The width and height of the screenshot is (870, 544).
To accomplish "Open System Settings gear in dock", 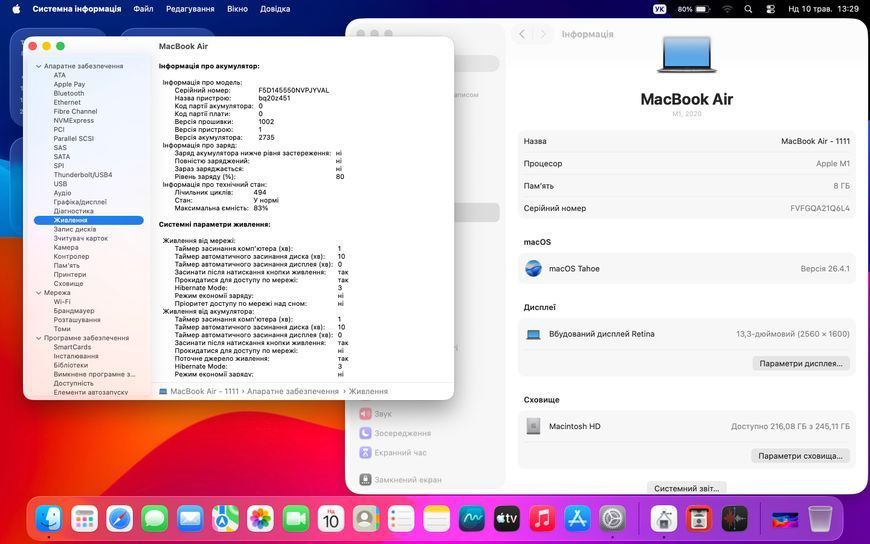I will click(613, 520).
